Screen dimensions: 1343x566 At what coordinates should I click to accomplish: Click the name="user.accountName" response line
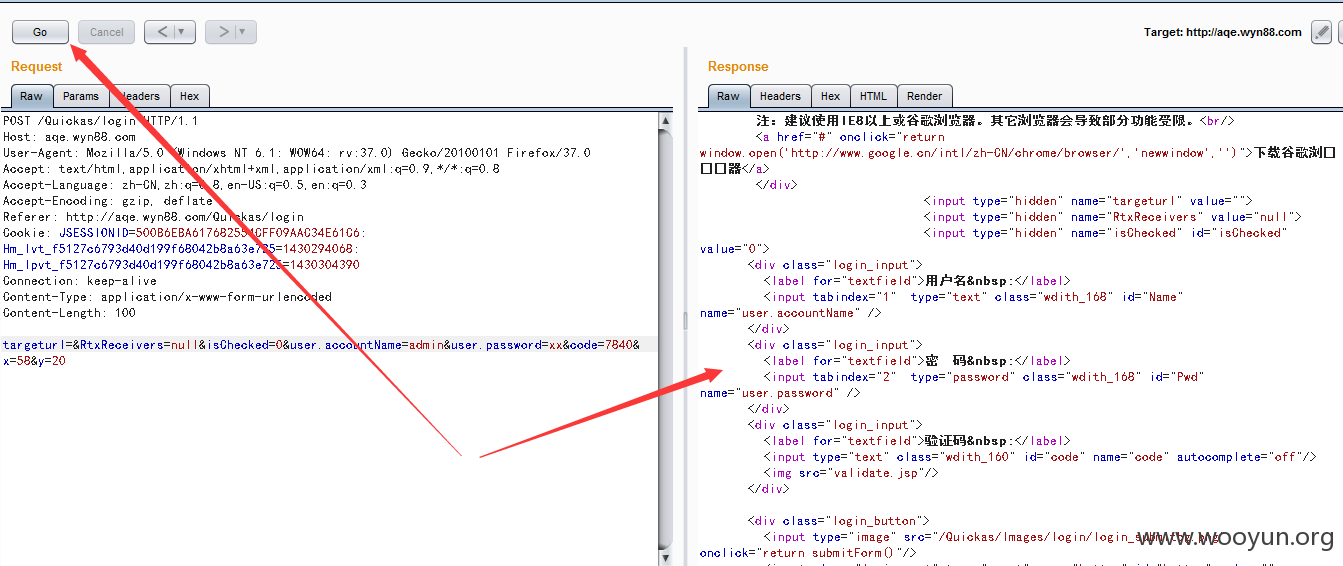click(x=790, y=312)
